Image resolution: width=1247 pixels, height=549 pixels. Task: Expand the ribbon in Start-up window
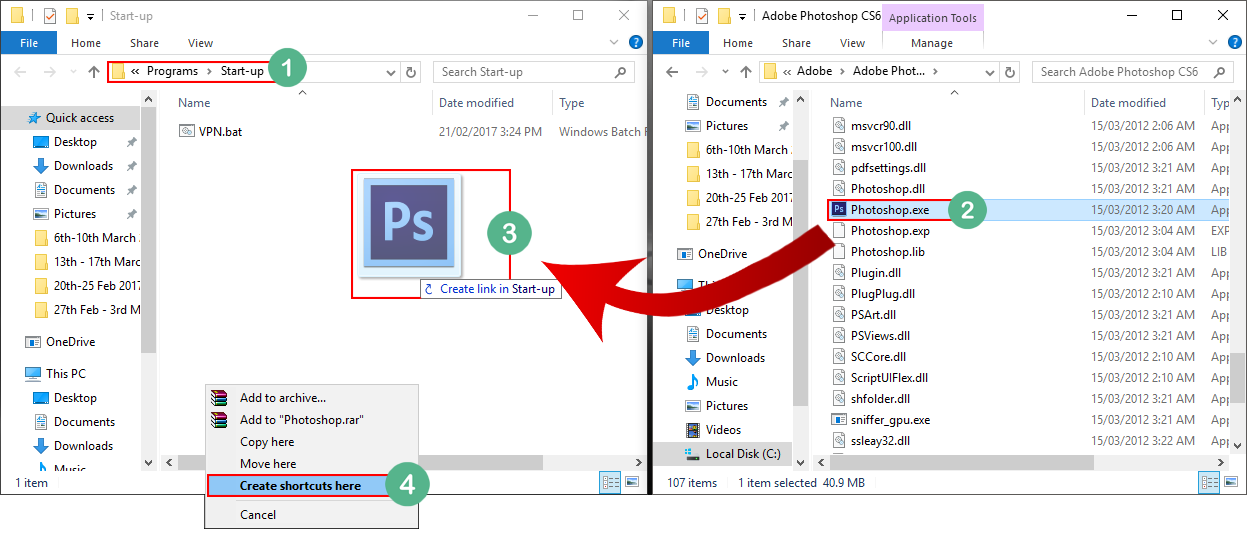[x=616, y=43]
